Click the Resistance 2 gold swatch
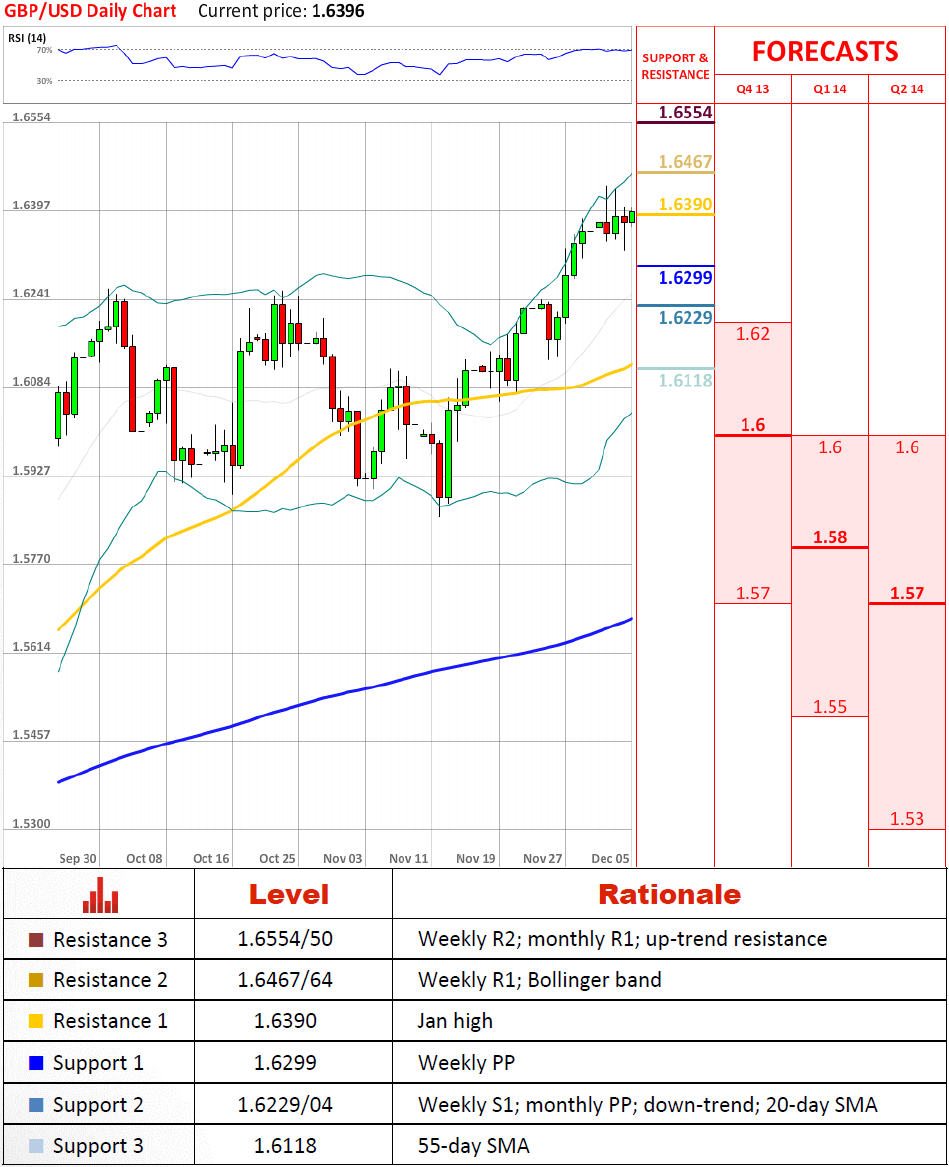Viewport: 949px width, 1167px height. [36, 979]
